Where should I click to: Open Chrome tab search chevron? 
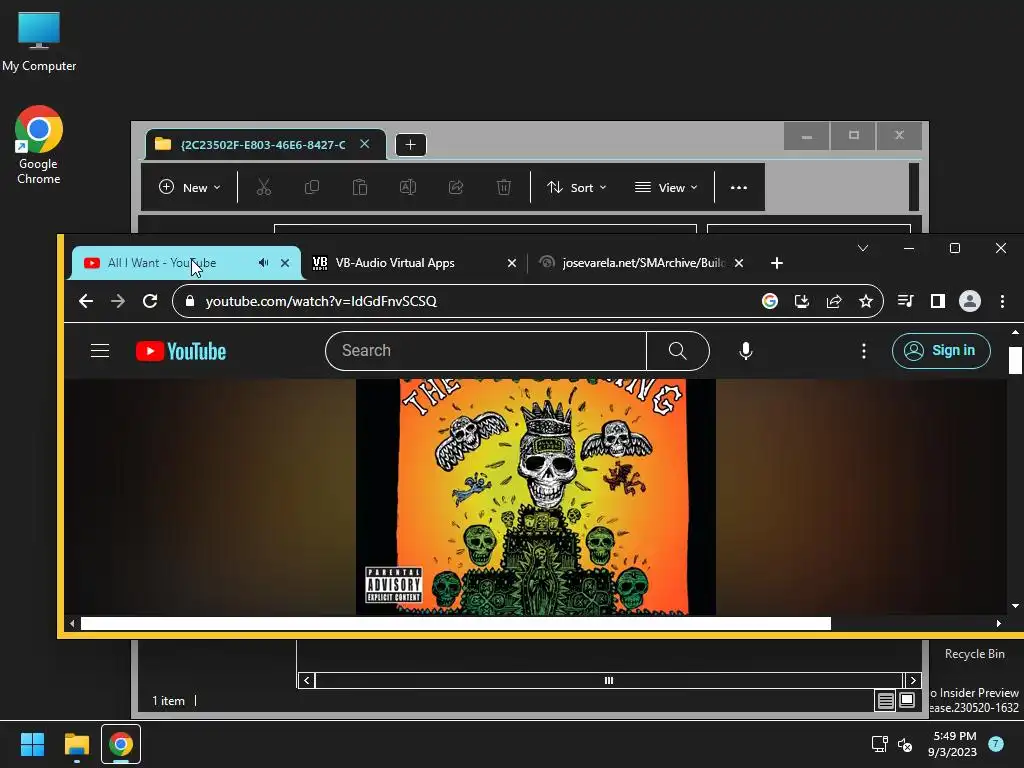[863, 248]
